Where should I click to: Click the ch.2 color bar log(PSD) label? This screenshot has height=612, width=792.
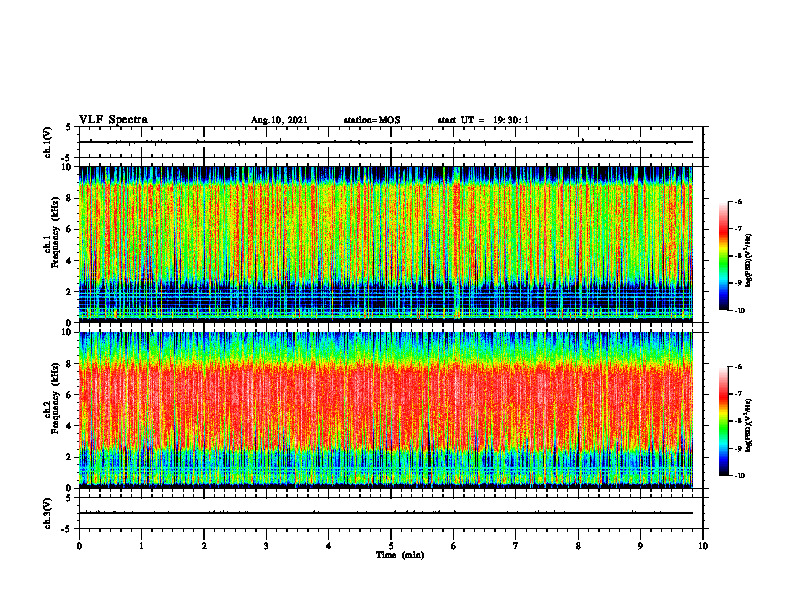click(749, 425)
